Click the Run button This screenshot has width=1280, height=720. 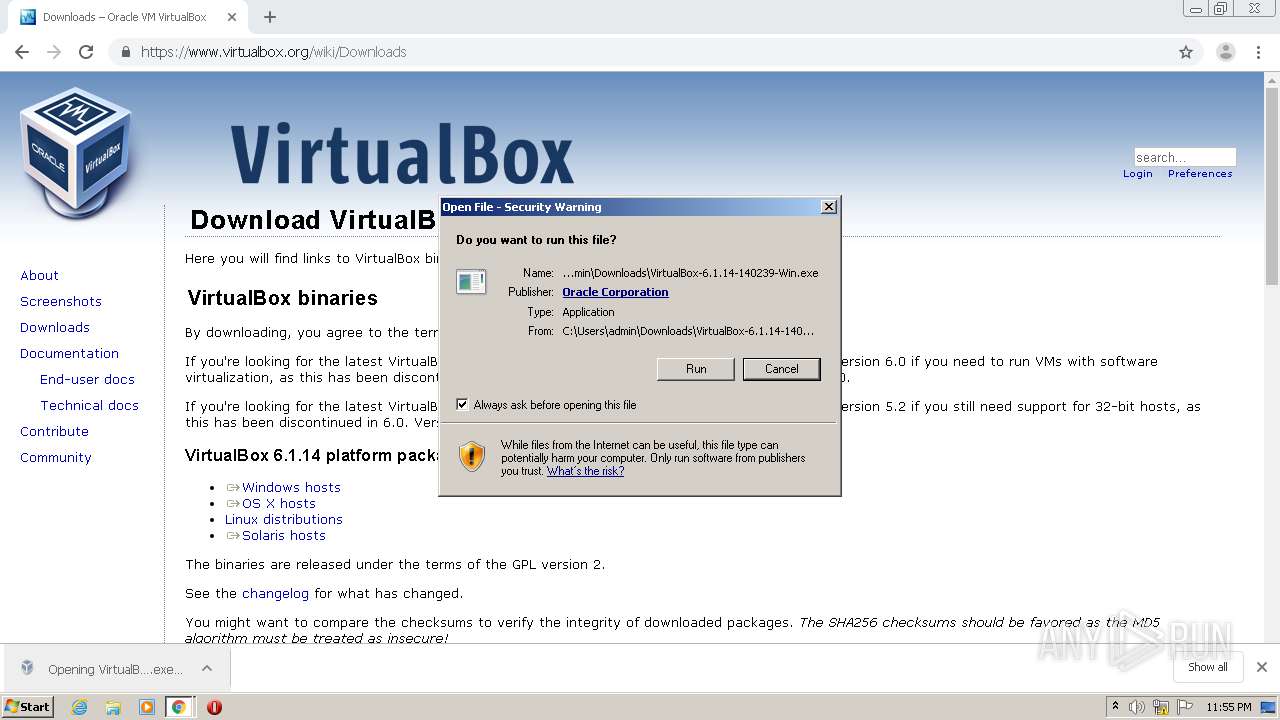pyautogui.click(x=696, y=369)
